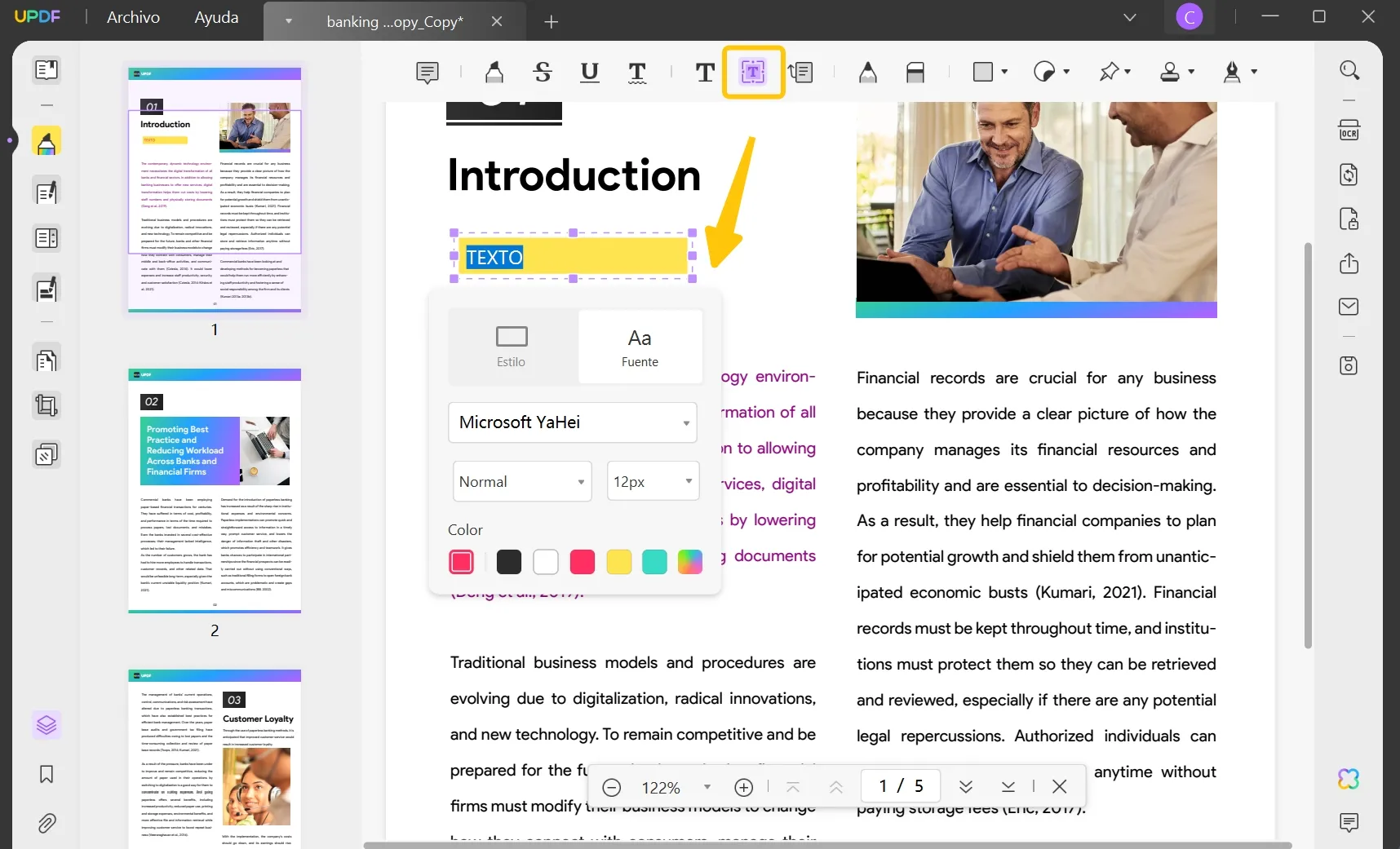Zoom in with the plus button
This screenshot has width=1400, height=849.
(x=744, y=787)
